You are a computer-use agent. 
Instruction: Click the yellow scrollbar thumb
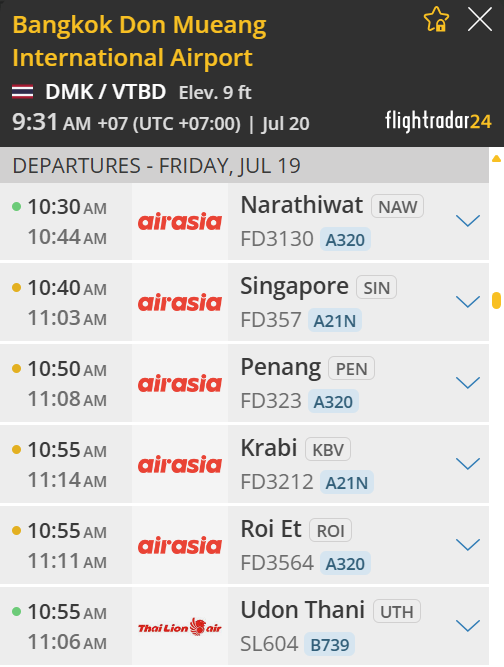pyautogui.click(x=496, y=300)
